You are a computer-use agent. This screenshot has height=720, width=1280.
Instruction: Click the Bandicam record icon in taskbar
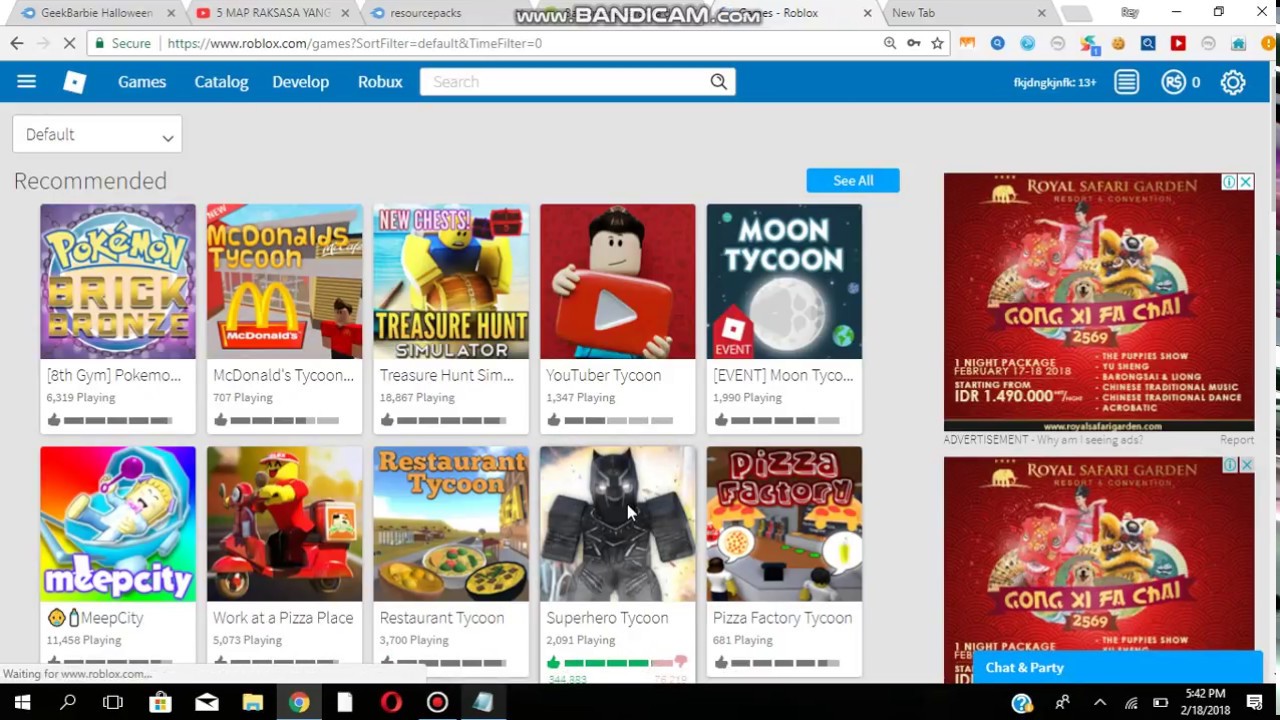(x=437, y=702)
